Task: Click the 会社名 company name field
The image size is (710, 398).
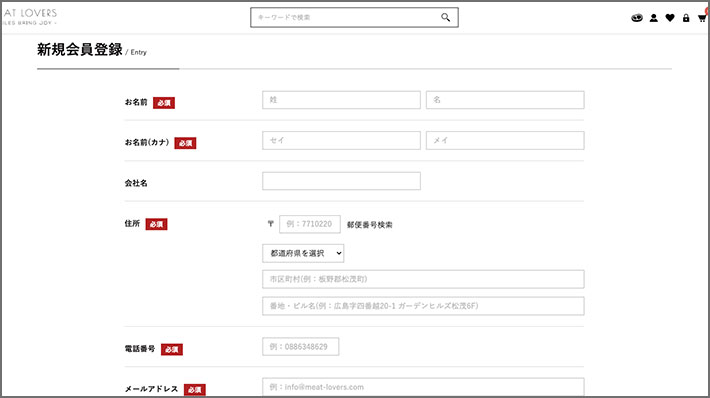Action: [341, 181]
